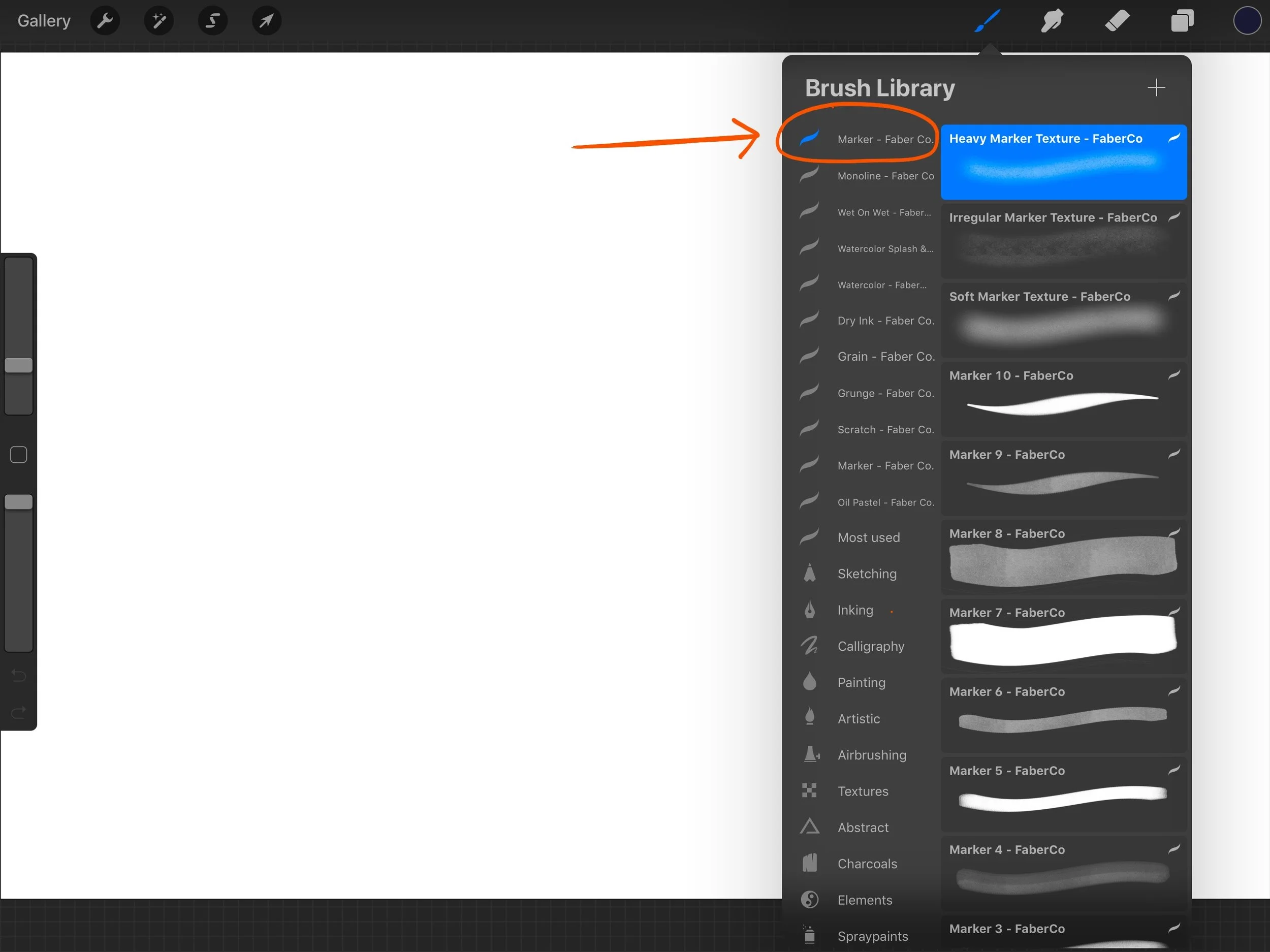Open the Layers panel
This screenshot has height=952, width=1270.
click(x=1182, y=21)
